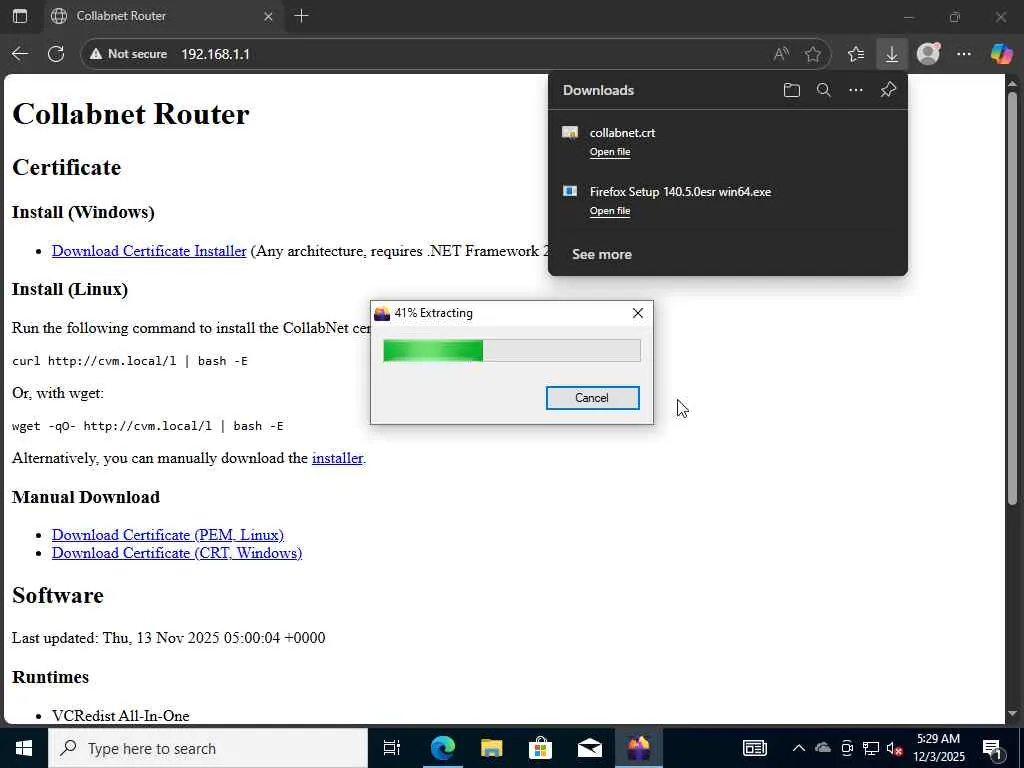
Task: Click the network tray icon
Action: tap(871, 748)
